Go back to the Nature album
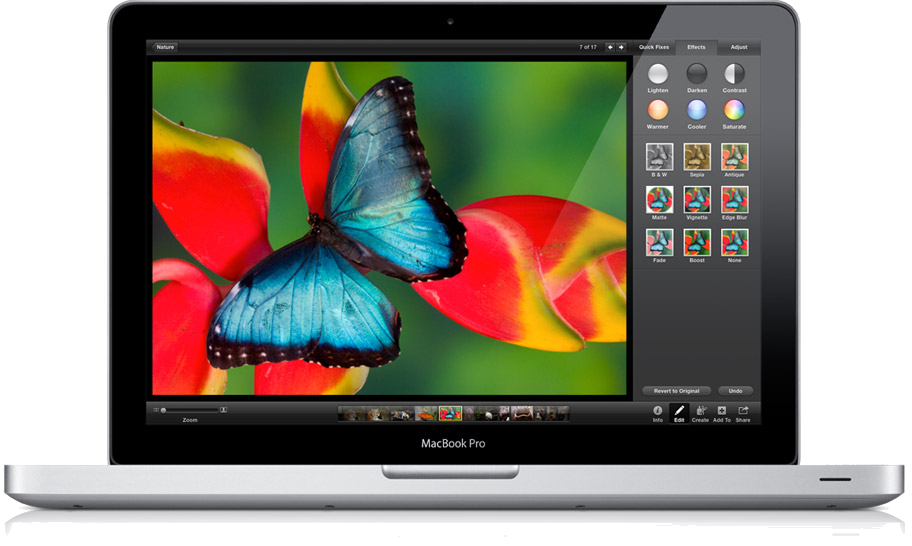Viewport: 912px width, 546px height. (x=165, y=47)
